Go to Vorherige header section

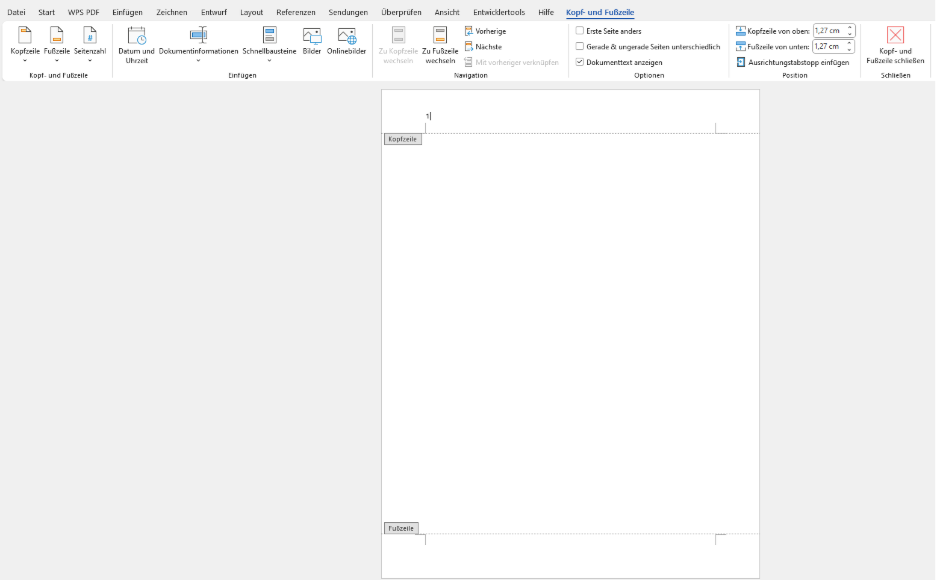click(485, 31)
